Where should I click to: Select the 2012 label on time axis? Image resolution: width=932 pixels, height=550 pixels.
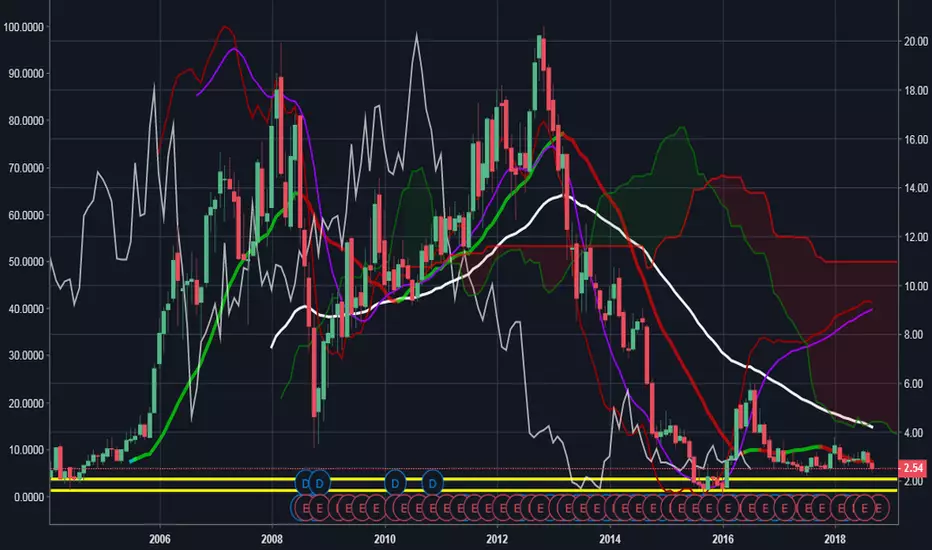[x=497, y=539]
